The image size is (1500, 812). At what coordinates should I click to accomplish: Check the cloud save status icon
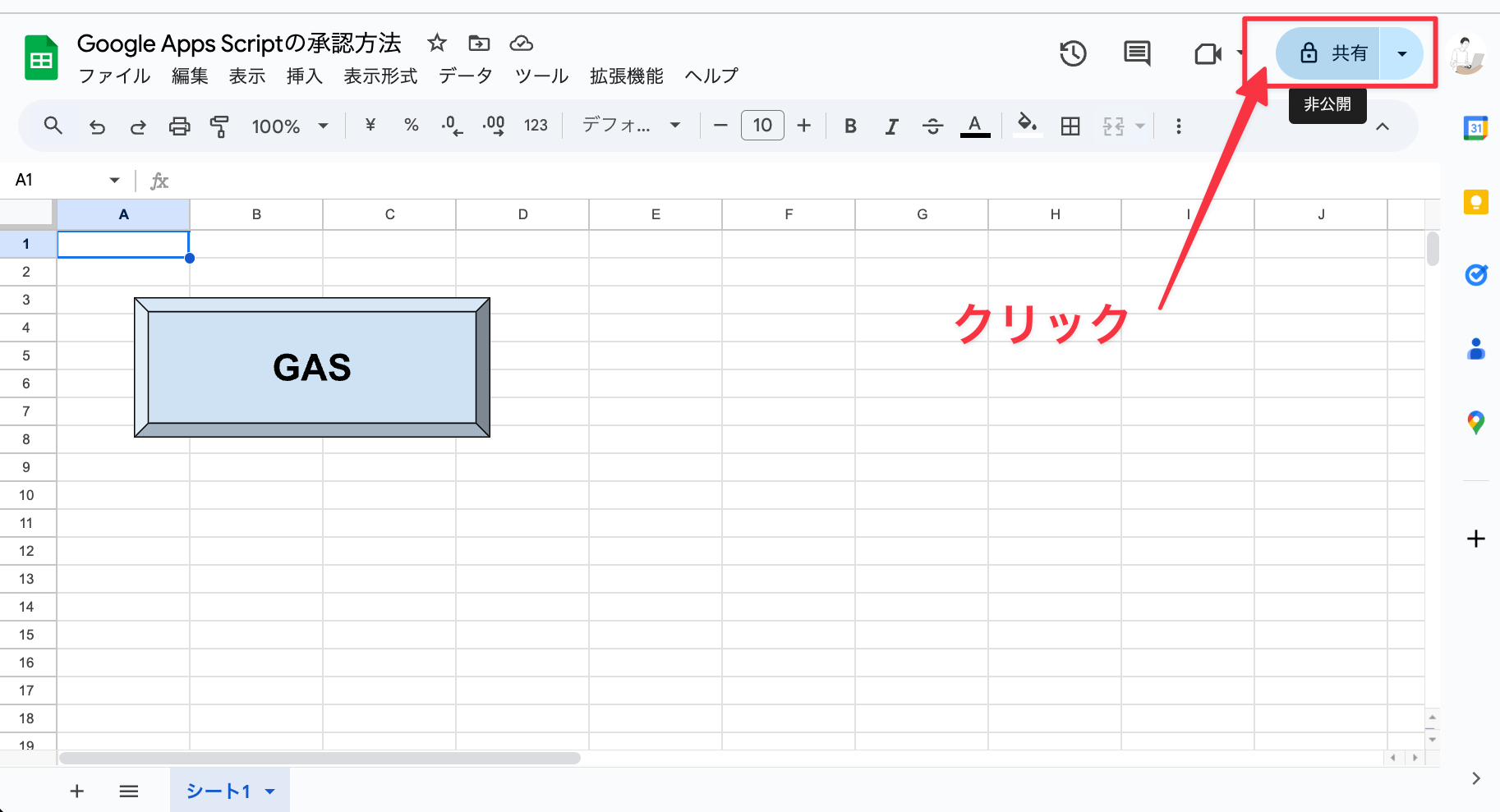521,43
